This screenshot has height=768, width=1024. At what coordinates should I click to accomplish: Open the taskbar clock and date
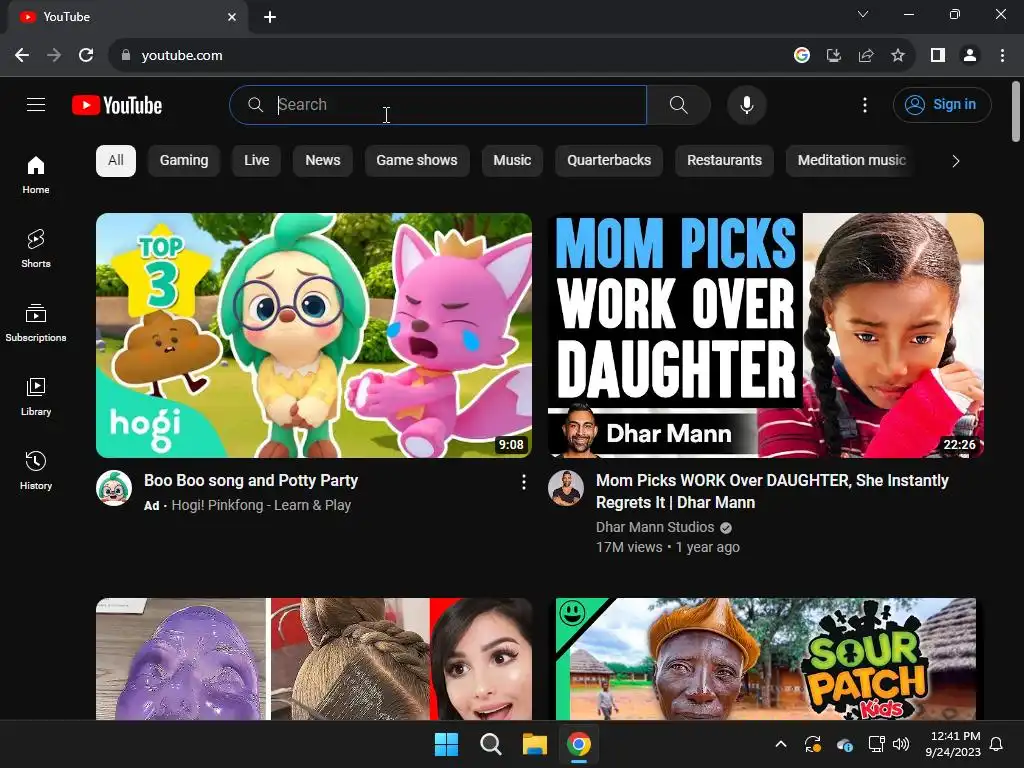pyautogui.click(x=953, y=744)
